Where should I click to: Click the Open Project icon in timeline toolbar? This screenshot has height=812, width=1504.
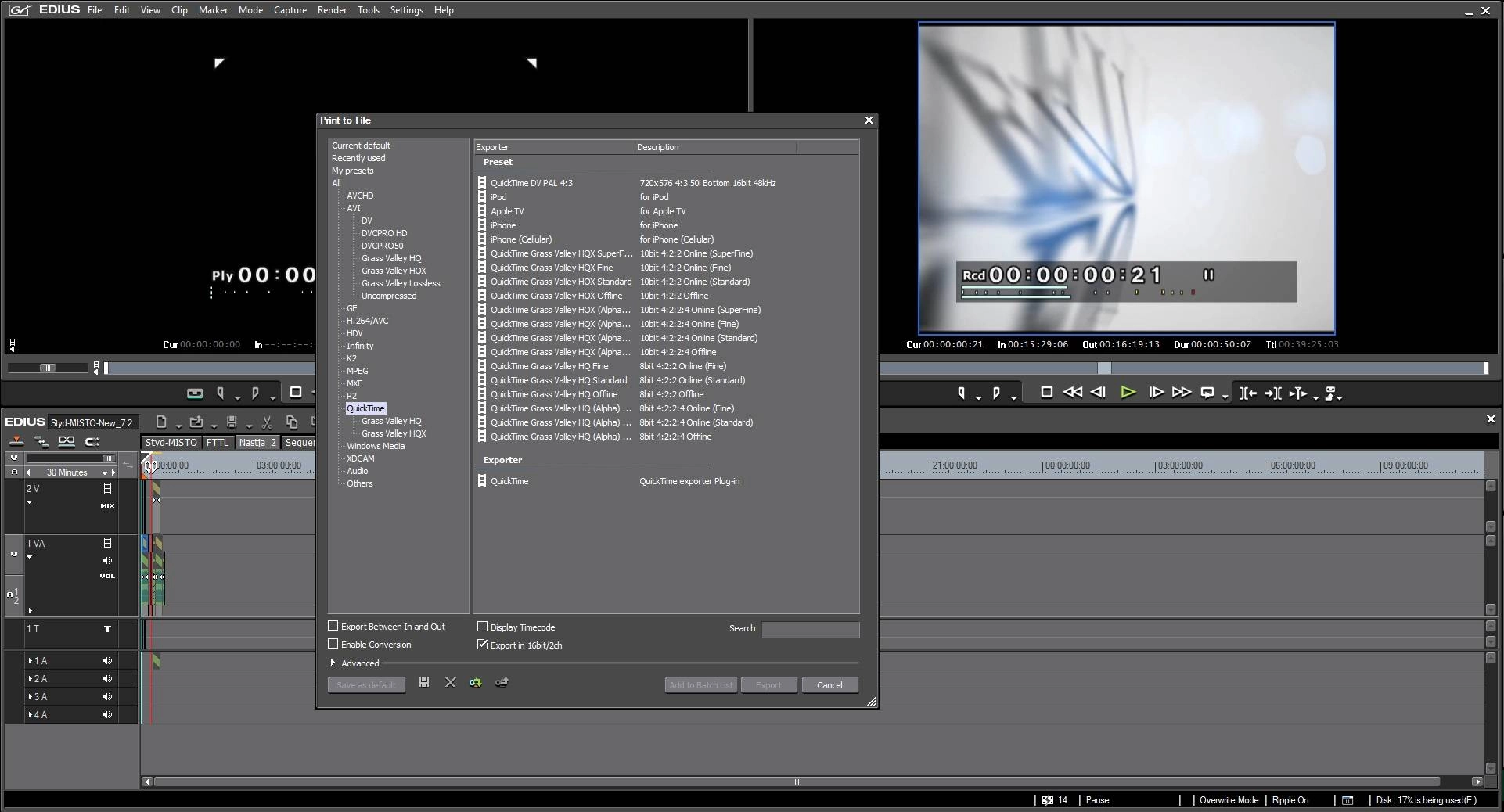tap(196, 422)
